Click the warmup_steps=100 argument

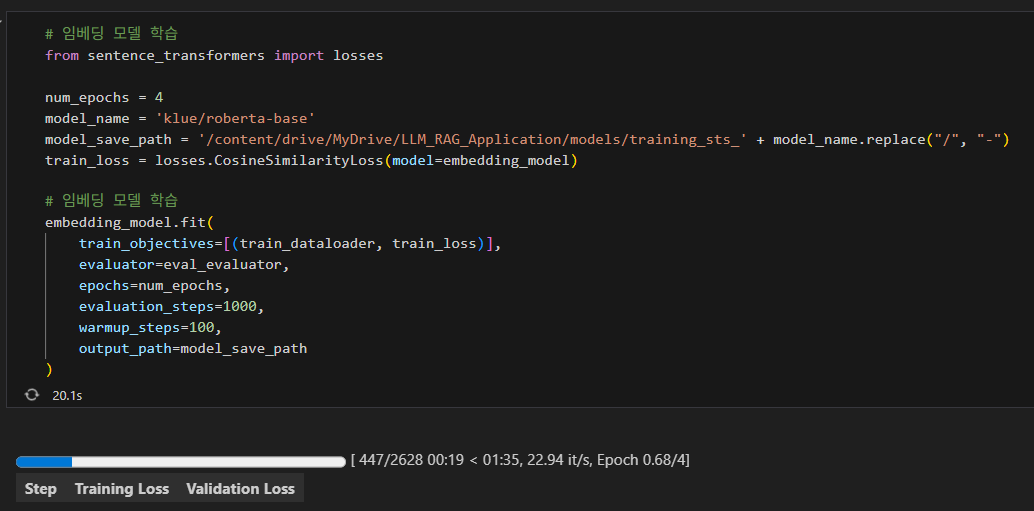pyautogui.click(x=150, y=328)
